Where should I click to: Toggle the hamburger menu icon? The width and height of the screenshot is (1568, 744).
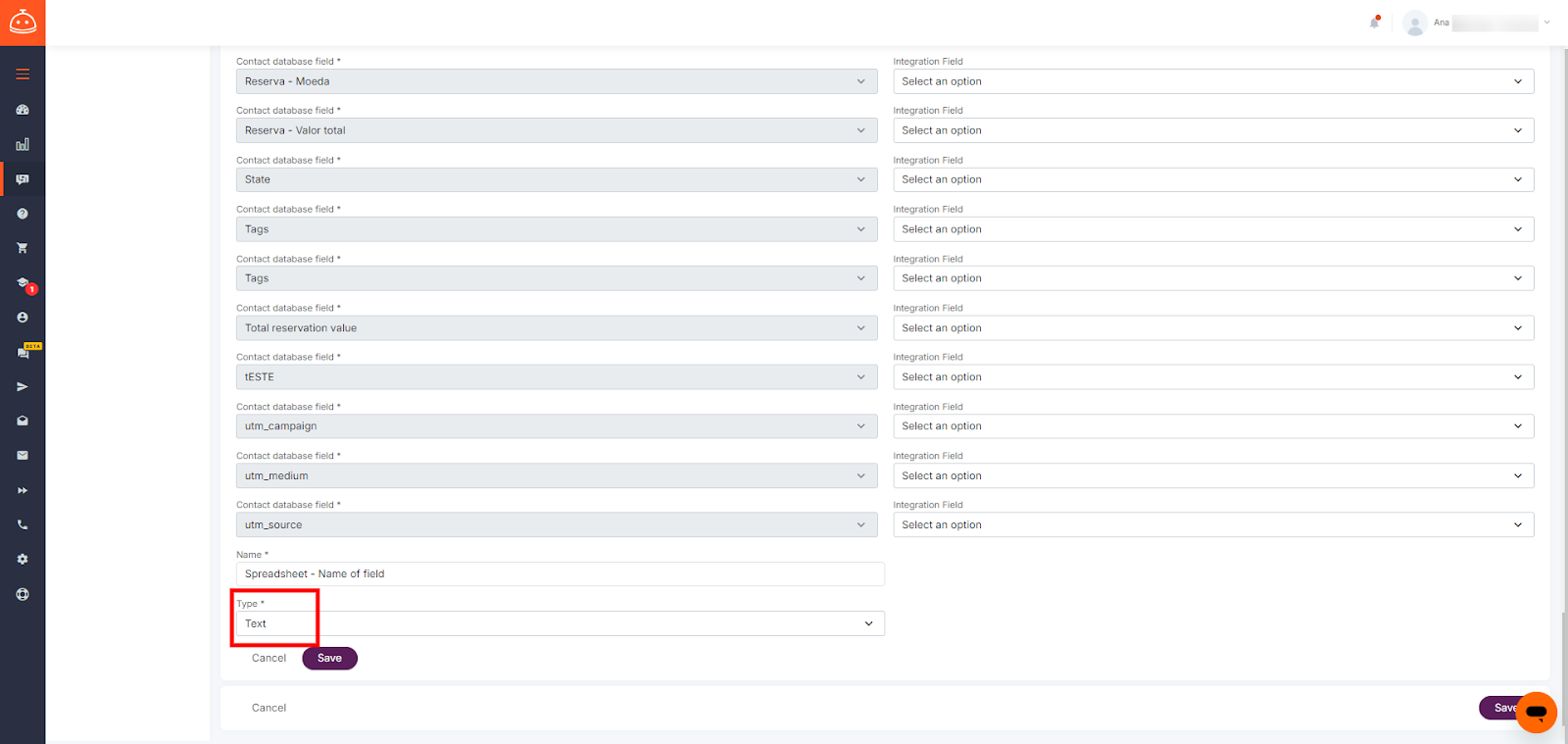pyautogui.click(x=23, y=74)
